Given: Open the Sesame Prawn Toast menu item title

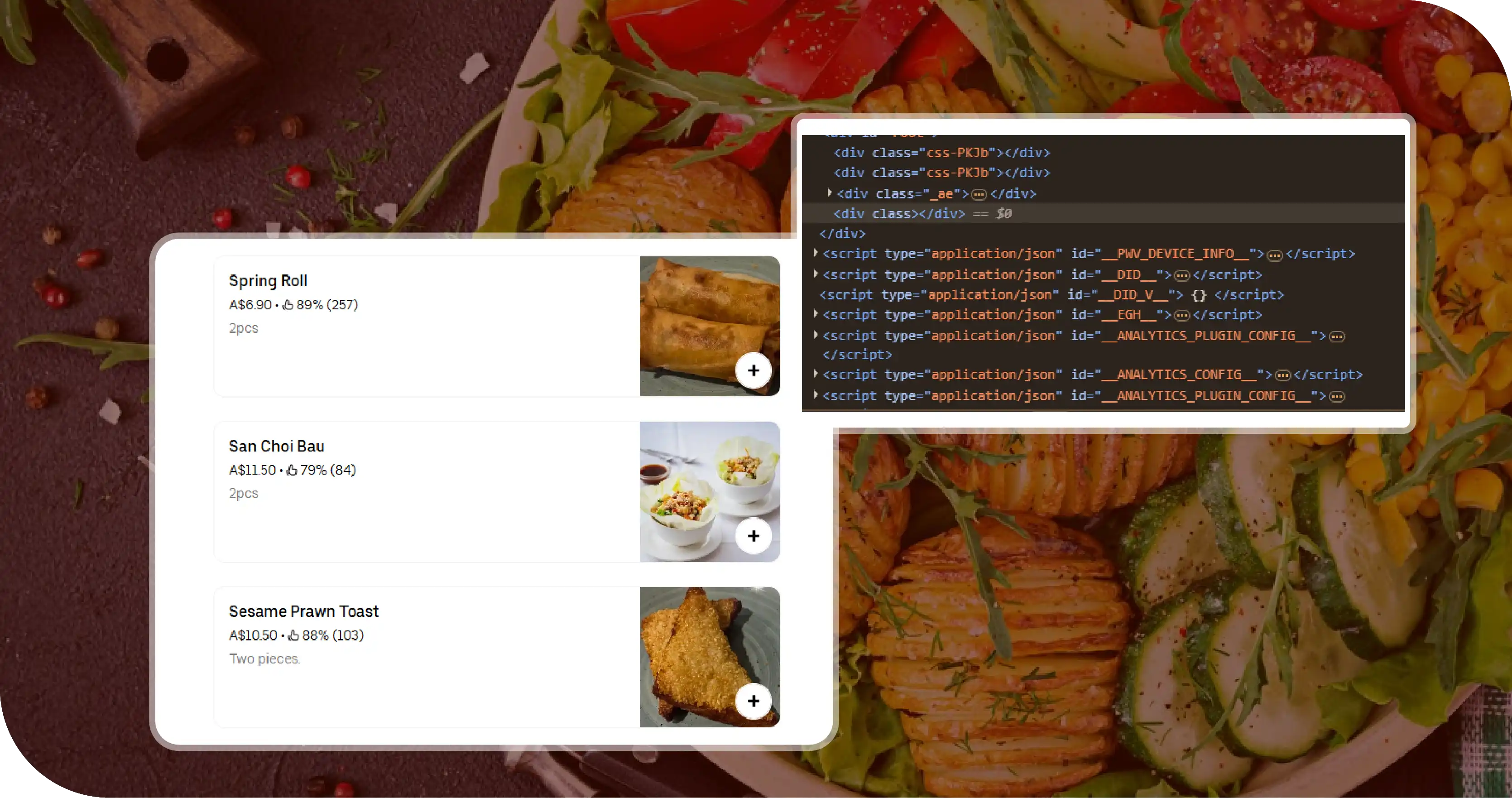Looking at the screenshot, I should 303,611.
